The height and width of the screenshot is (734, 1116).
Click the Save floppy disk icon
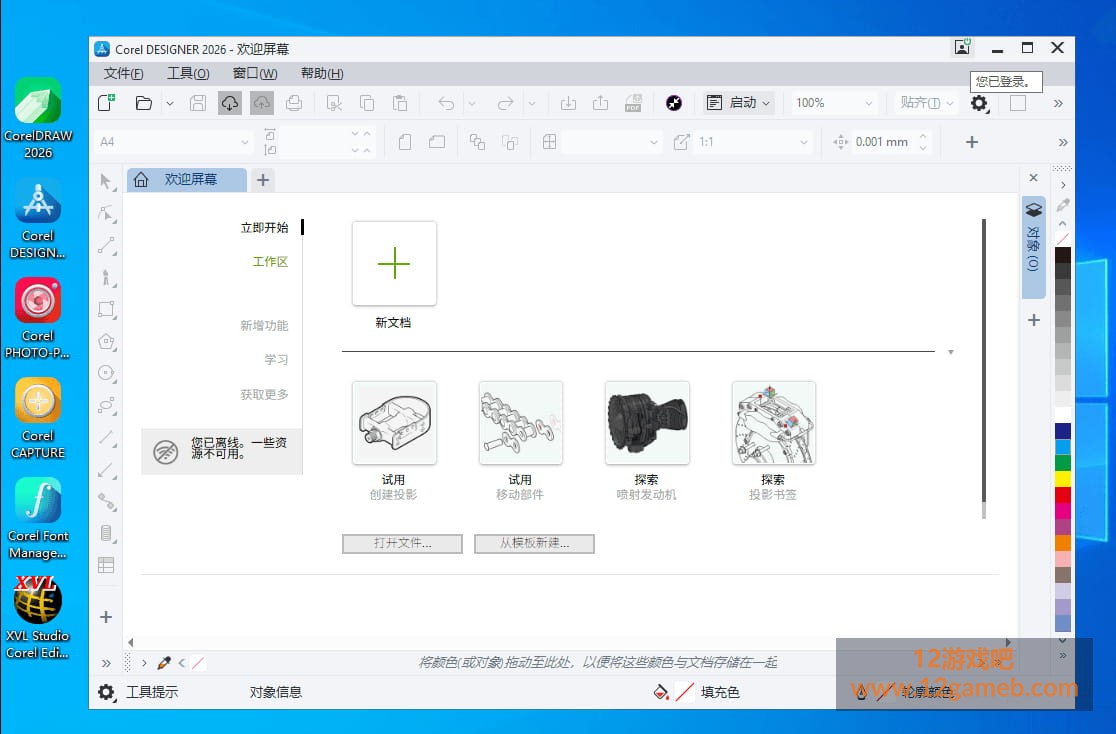click(x=198, y=103)
